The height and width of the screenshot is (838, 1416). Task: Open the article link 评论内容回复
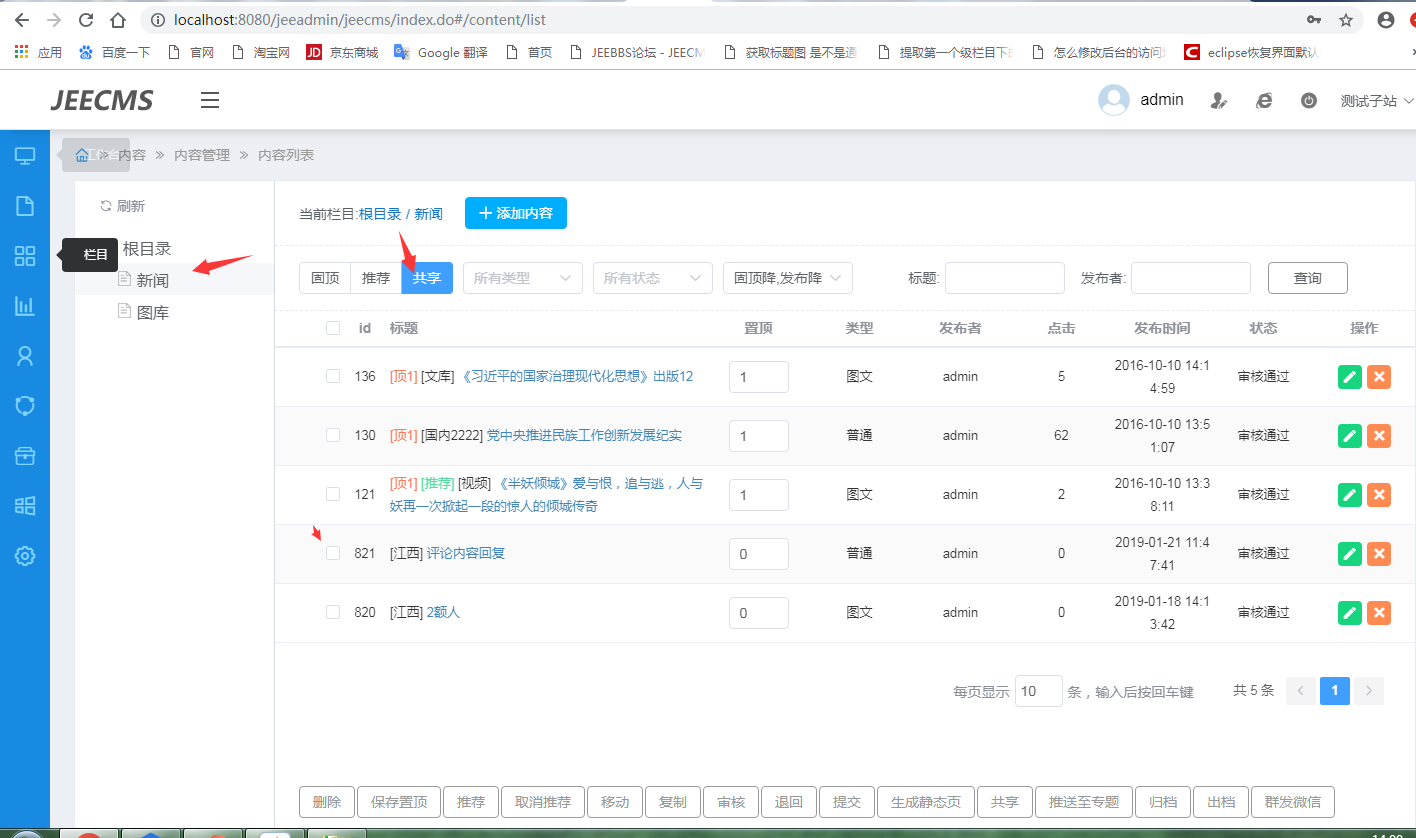click(x=465, y=553)
